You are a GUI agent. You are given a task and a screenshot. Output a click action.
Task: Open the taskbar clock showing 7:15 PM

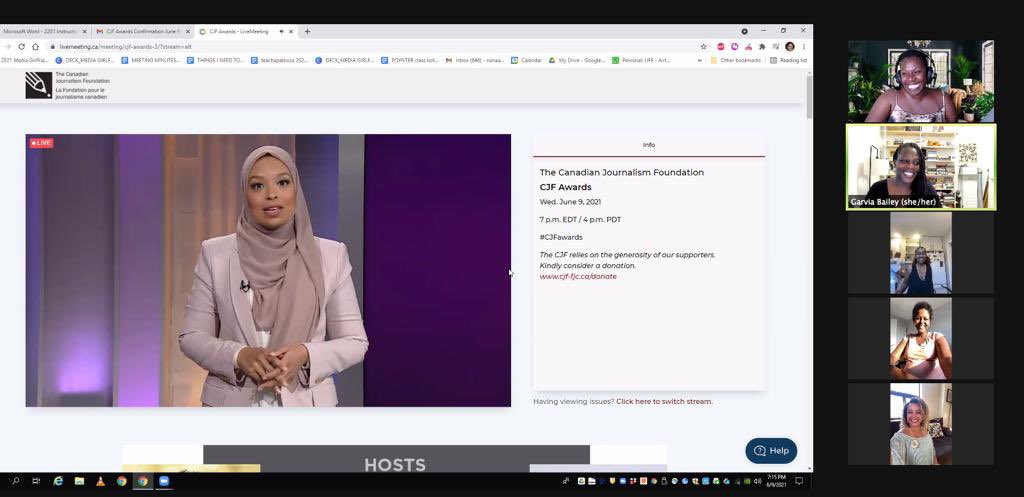point(776,481)
